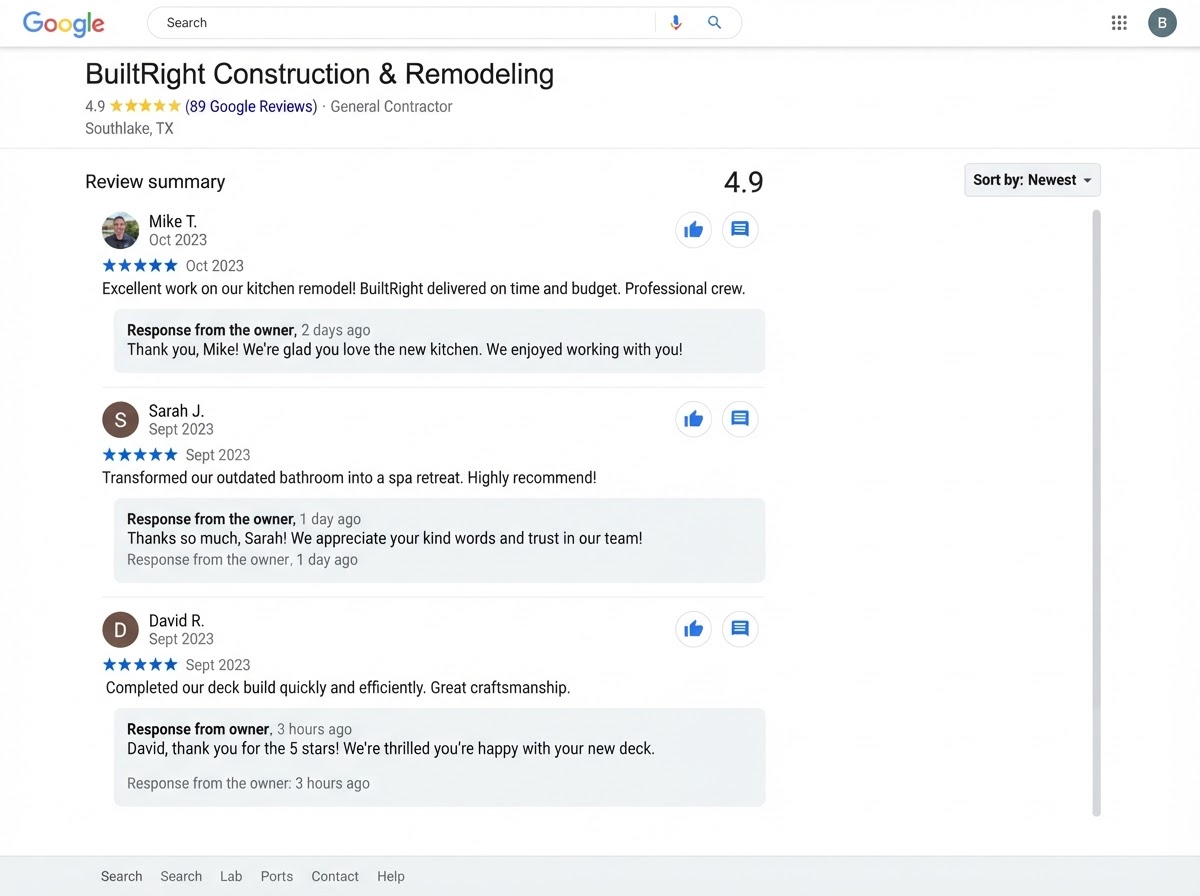Click the Review summary heading
This screenshot has height=896, width=1200.
[155, 182]
